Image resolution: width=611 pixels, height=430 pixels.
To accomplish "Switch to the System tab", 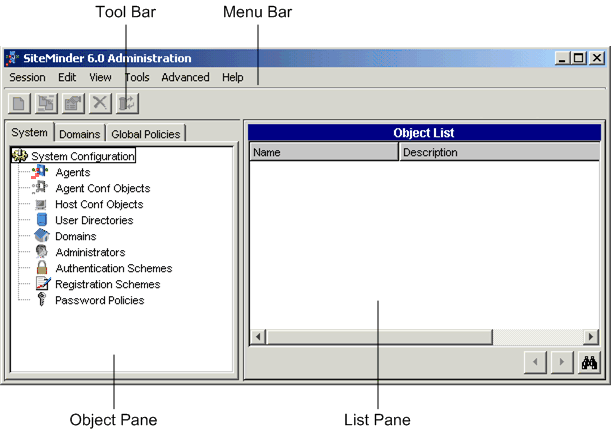I will (30, 132).
